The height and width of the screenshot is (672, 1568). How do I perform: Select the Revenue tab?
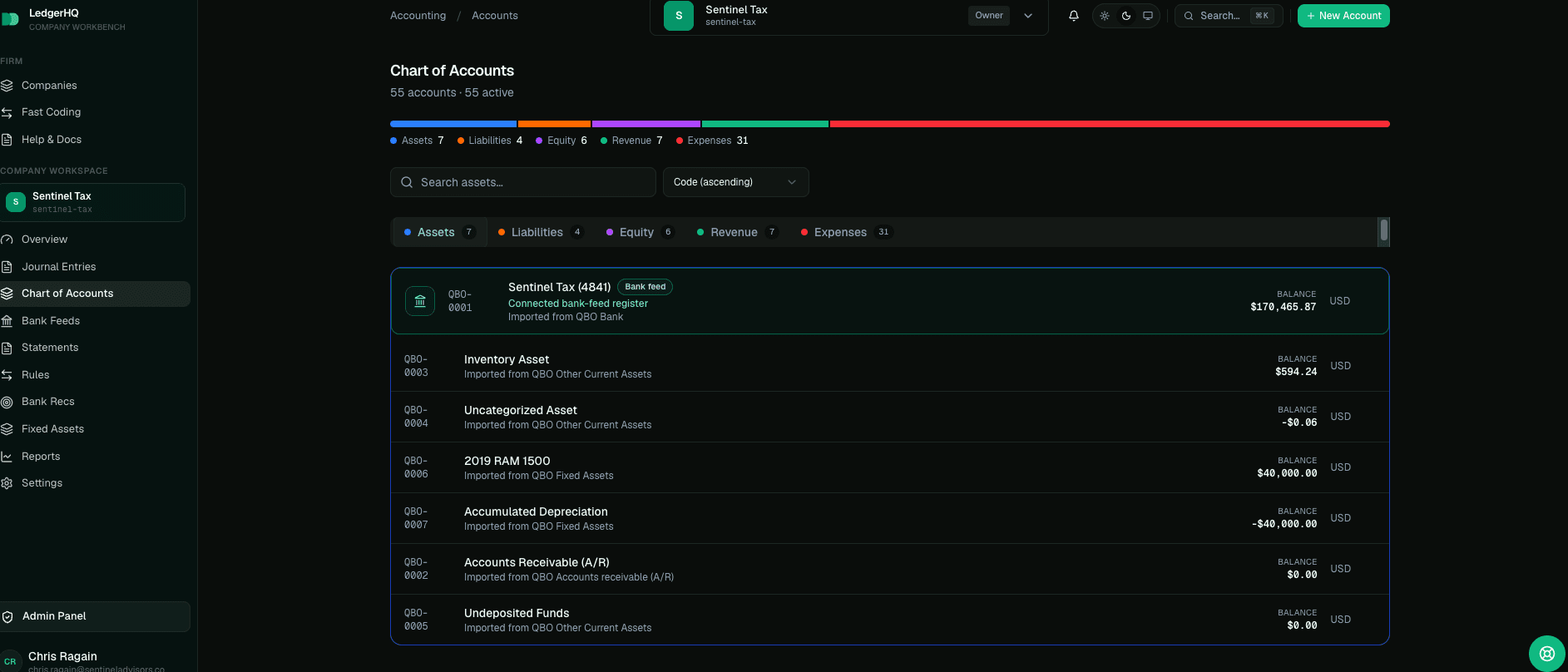coord(737,232)
